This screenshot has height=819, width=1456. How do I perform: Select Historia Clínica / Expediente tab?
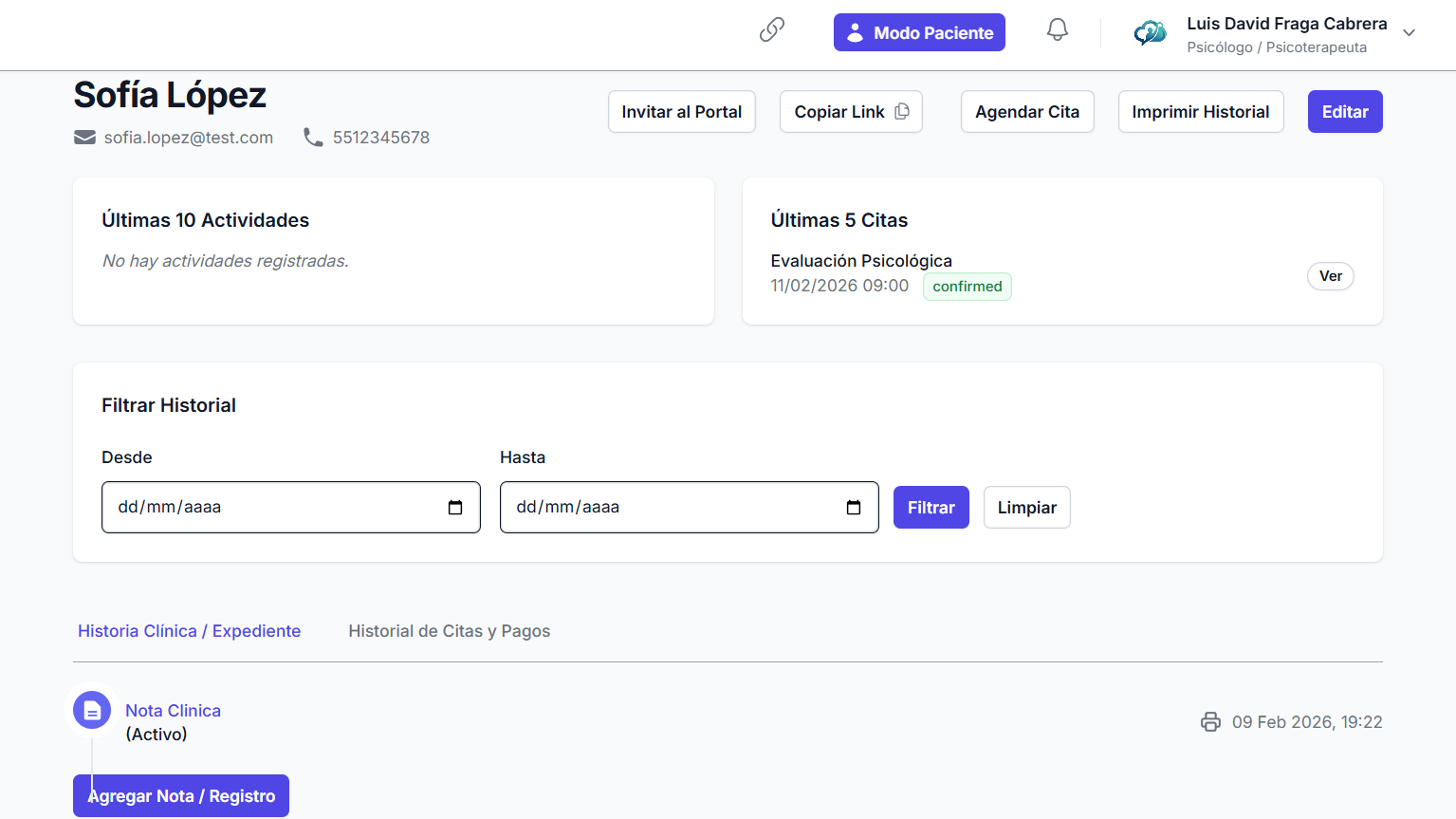189,631
